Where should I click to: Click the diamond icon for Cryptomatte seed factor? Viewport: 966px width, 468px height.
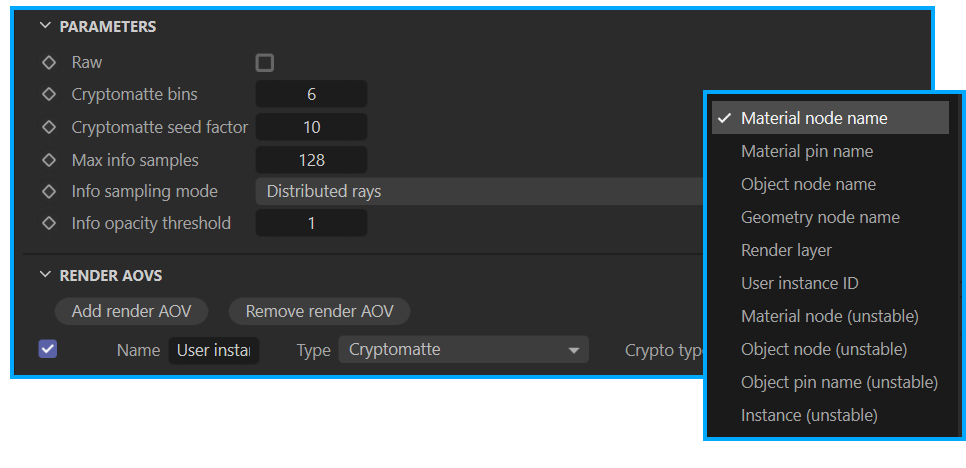pyautogui.click(x=48, y=127)
